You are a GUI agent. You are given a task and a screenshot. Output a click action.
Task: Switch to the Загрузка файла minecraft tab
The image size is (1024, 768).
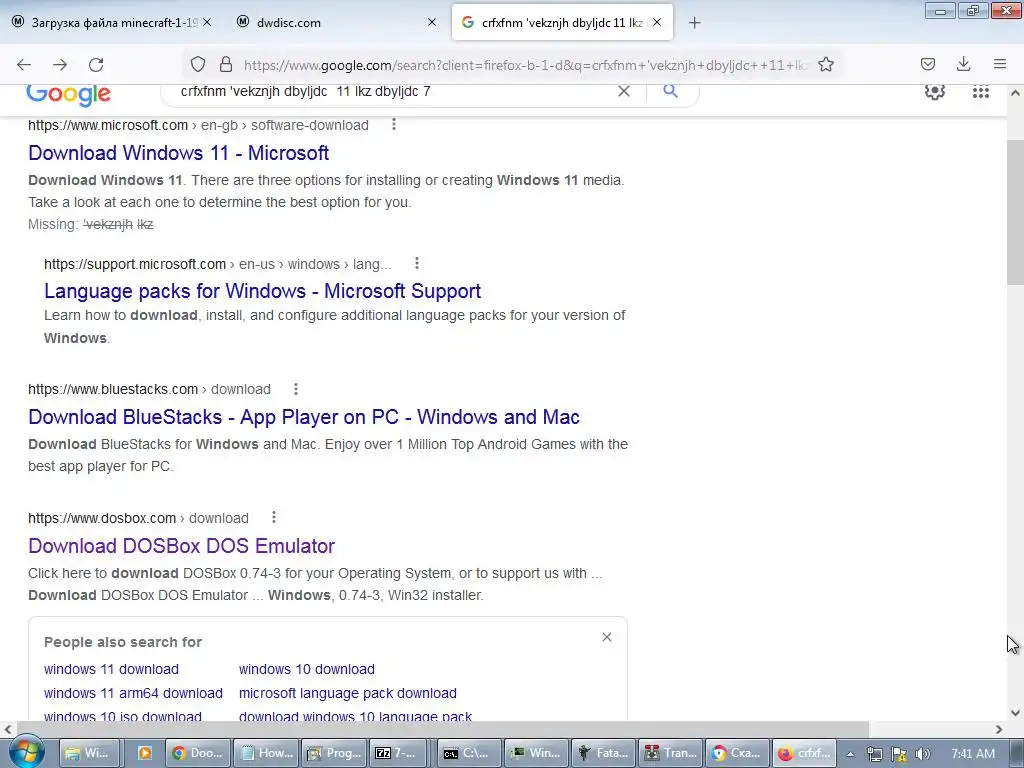click(x=111, y=22)
